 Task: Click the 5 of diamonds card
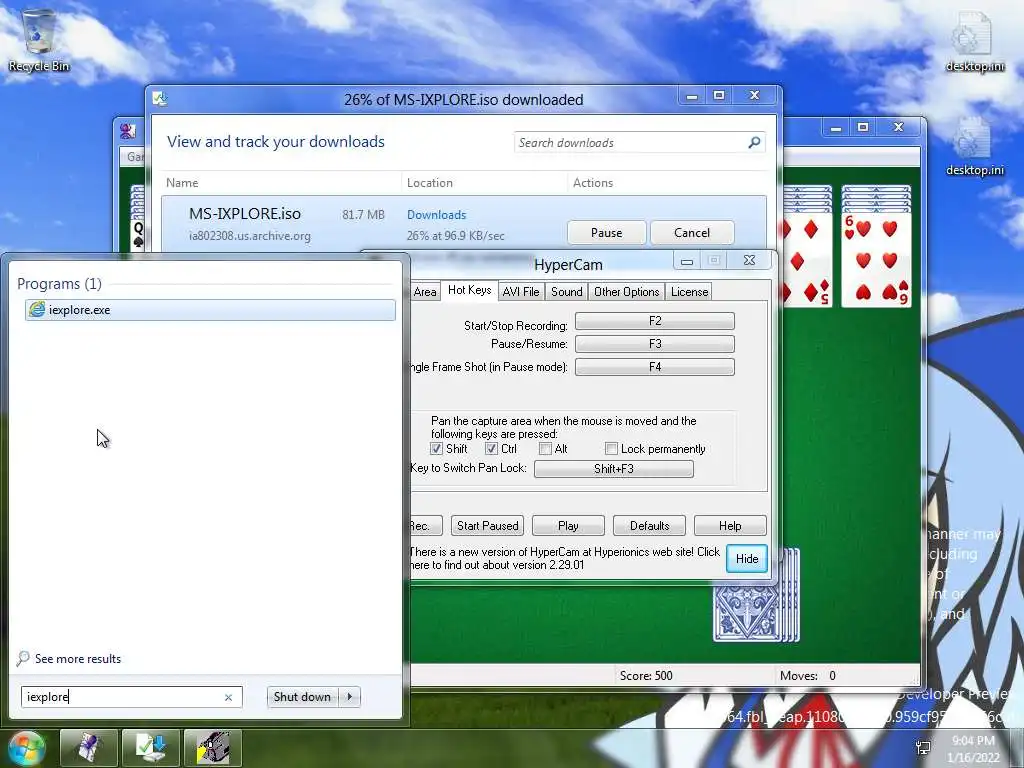tap(807, 261)
